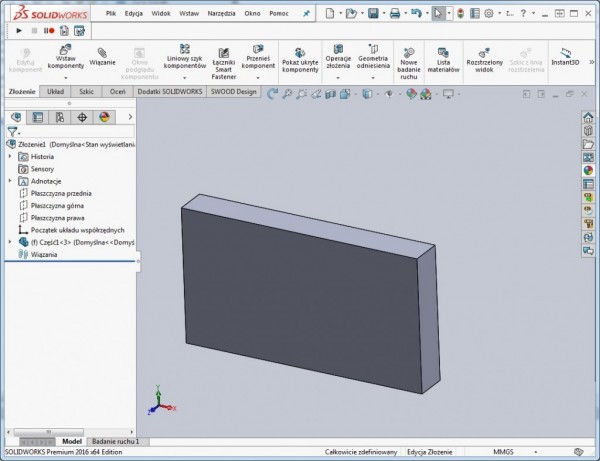Viewport: 600px width, 461px height.
Task: Click the Rebuild traffic light icon
Action: click(460, 14)
